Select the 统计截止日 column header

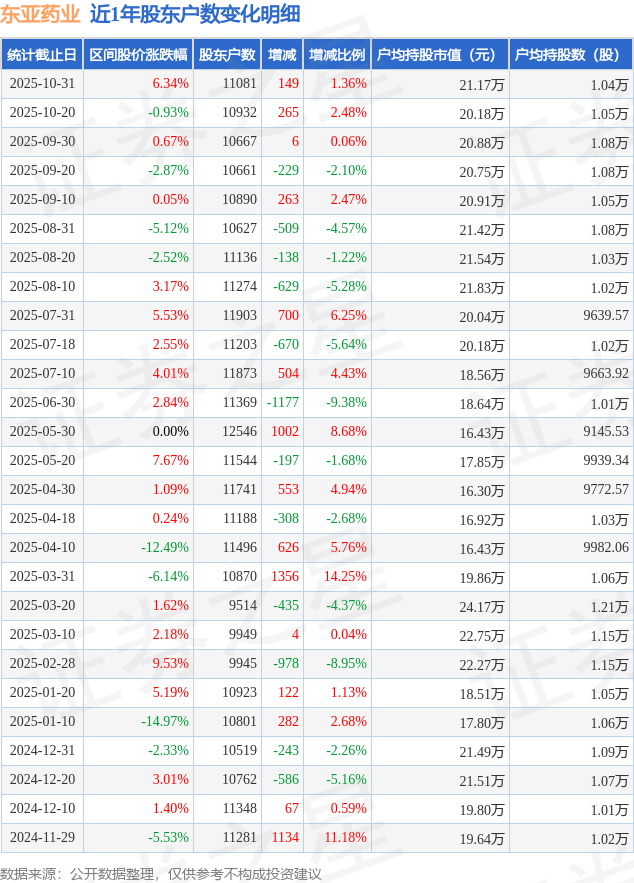pos(41,55)
